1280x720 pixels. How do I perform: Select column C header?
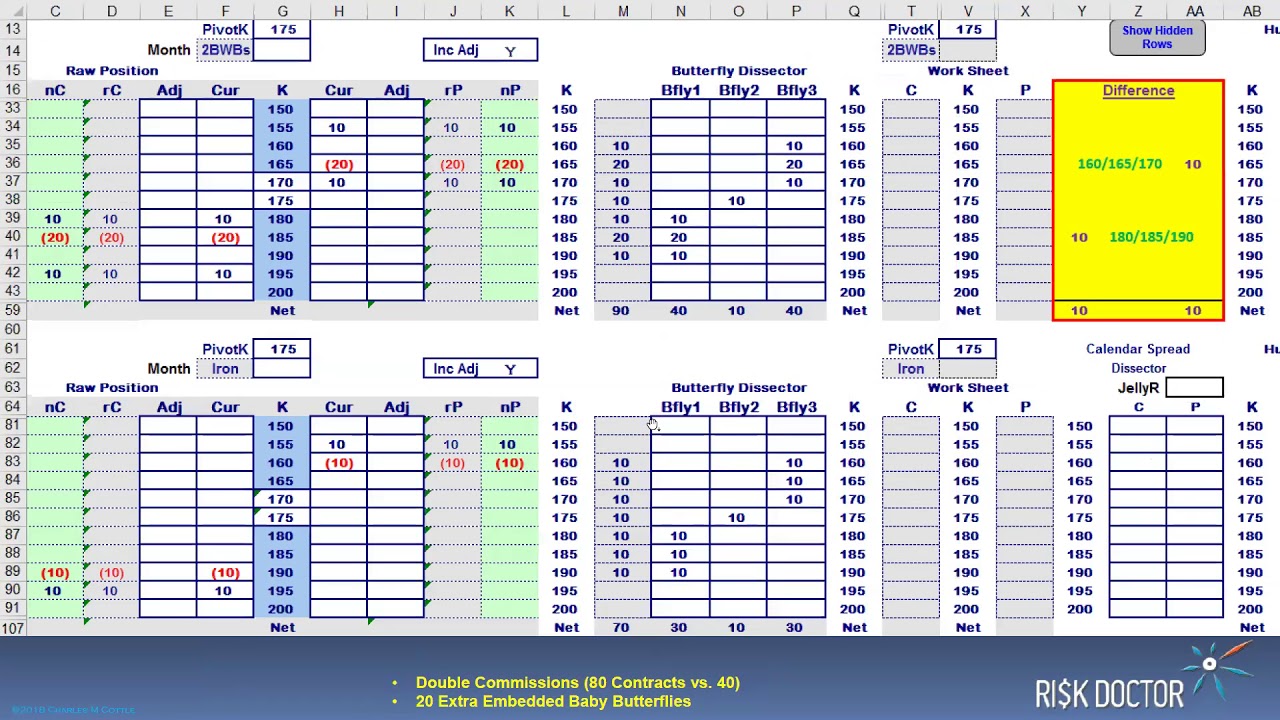click(55, 11)
